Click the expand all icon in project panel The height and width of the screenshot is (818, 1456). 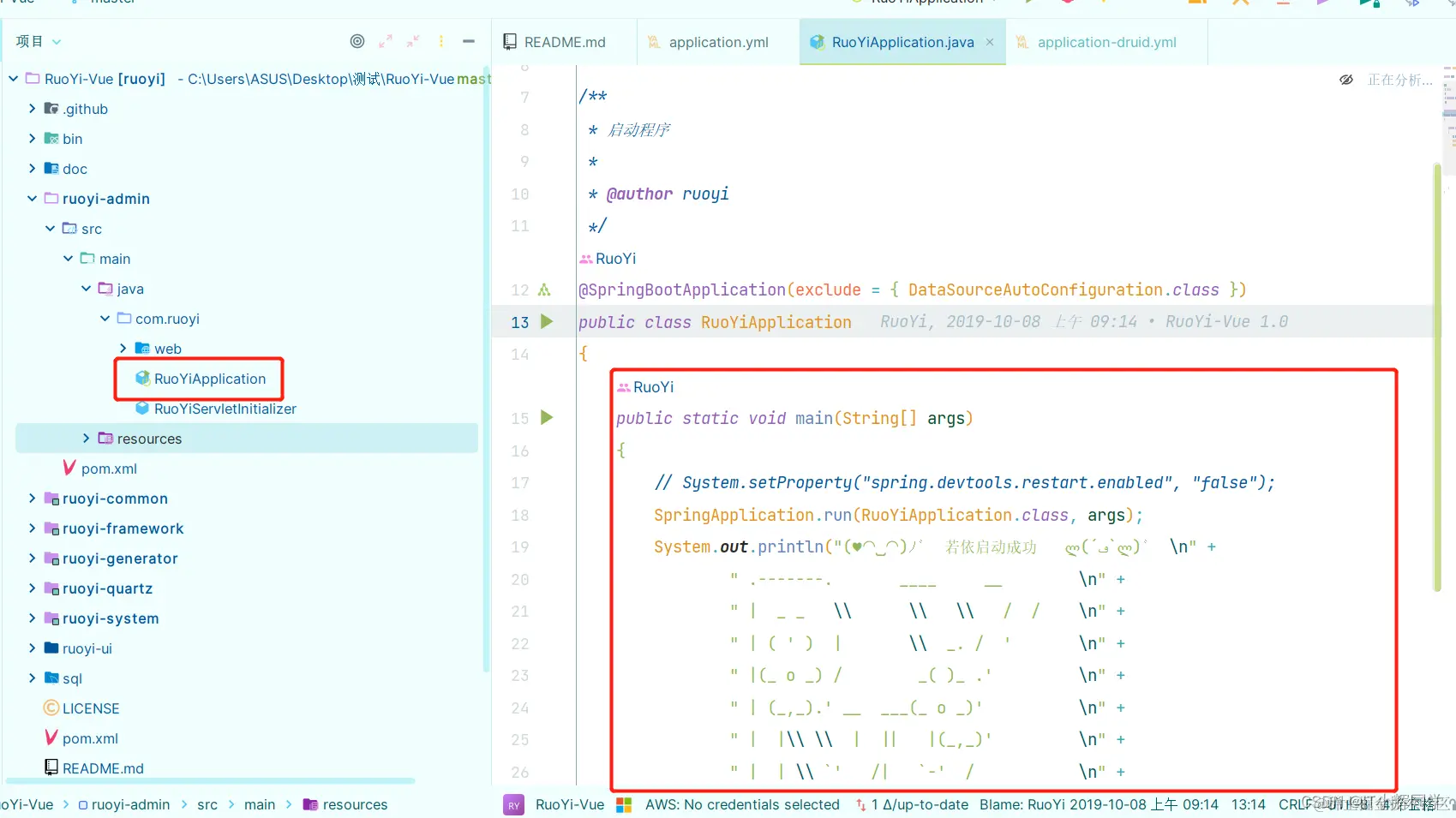click(386, 41)
